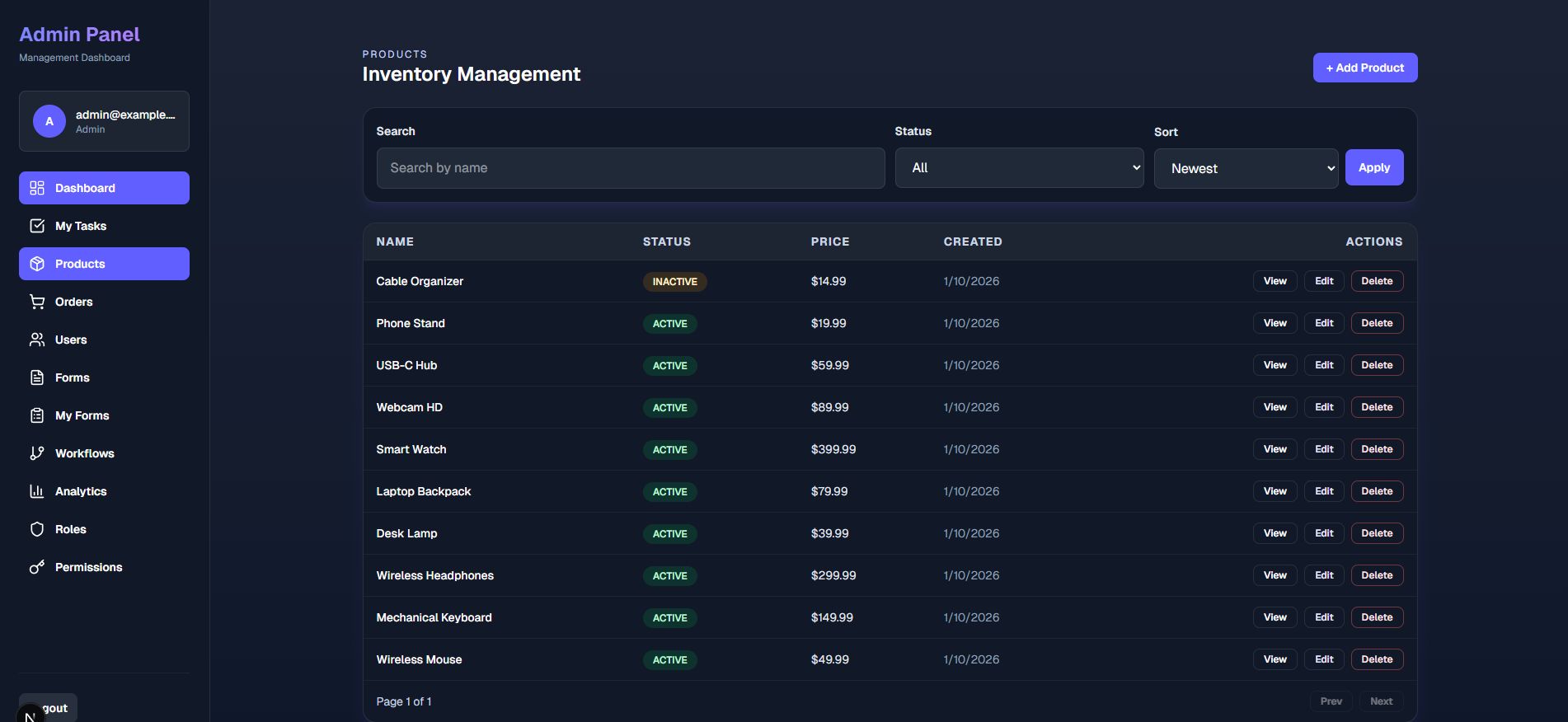
Task: Click the Analytics bar chart icon
Action: 37,491
